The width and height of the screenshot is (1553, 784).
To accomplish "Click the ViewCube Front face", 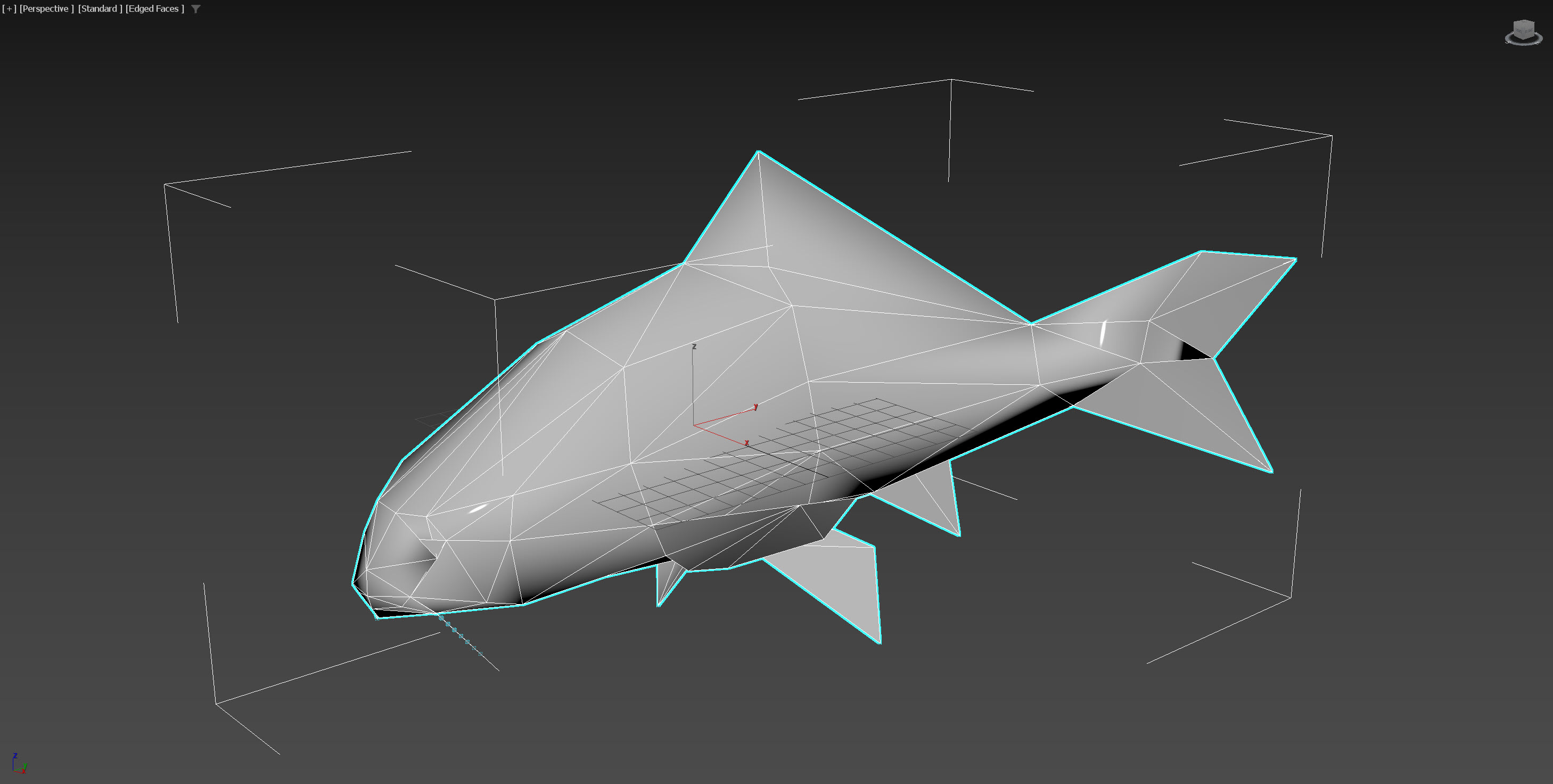I will (x=1518, y=31).
